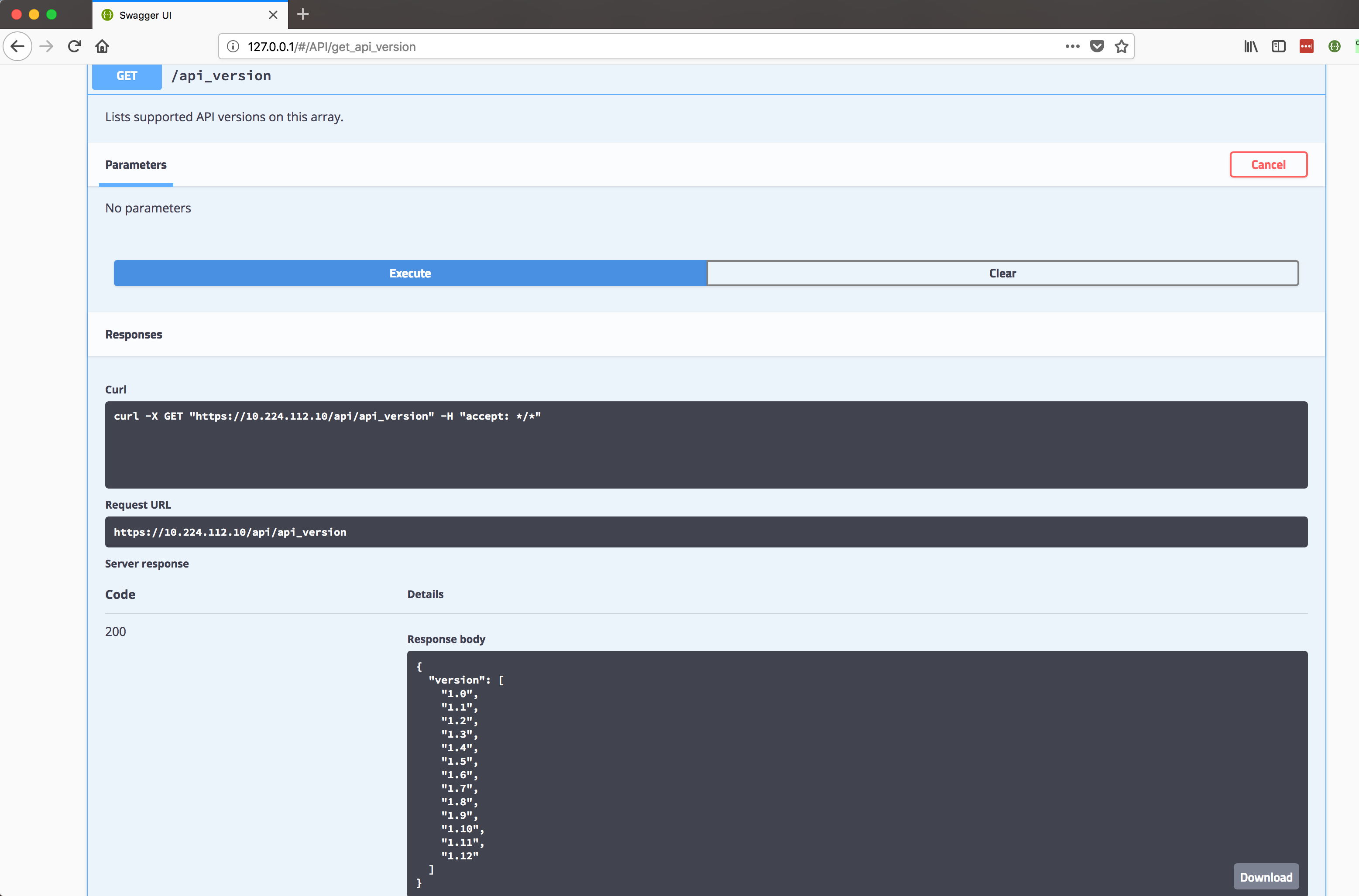
Task: Download the response body
Action: click(x=1266, y=876)
